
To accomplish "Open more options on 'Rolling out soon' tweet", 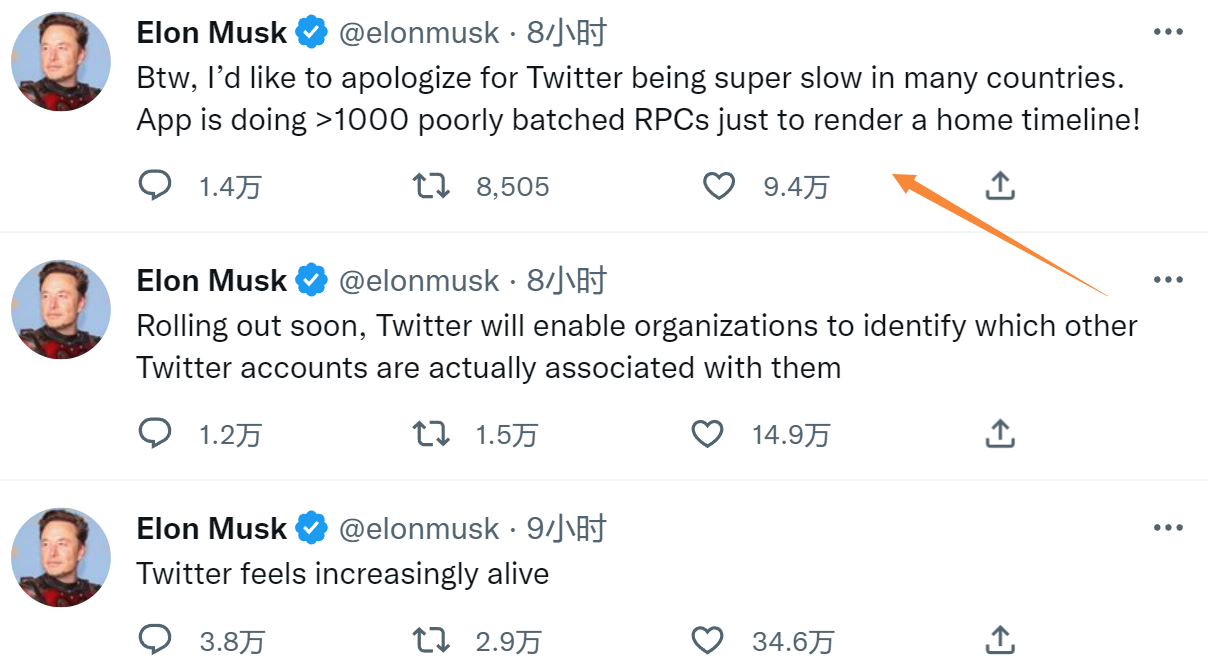I will point(1168,280).
